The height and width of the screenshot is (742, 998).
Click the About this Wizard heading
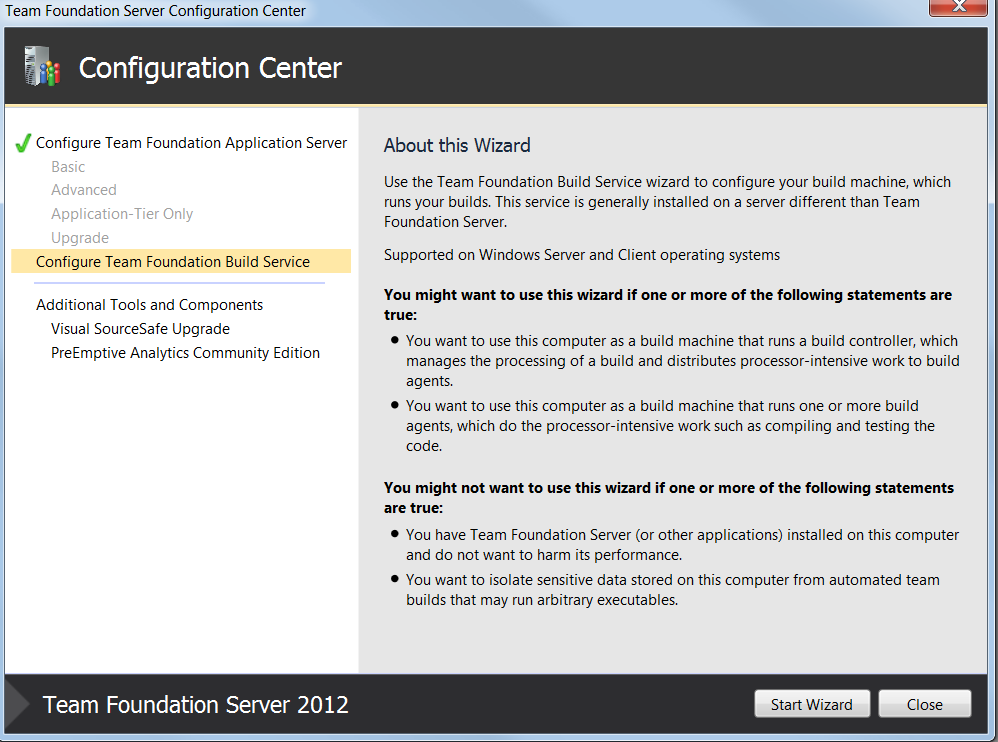(x=457, y=146)
